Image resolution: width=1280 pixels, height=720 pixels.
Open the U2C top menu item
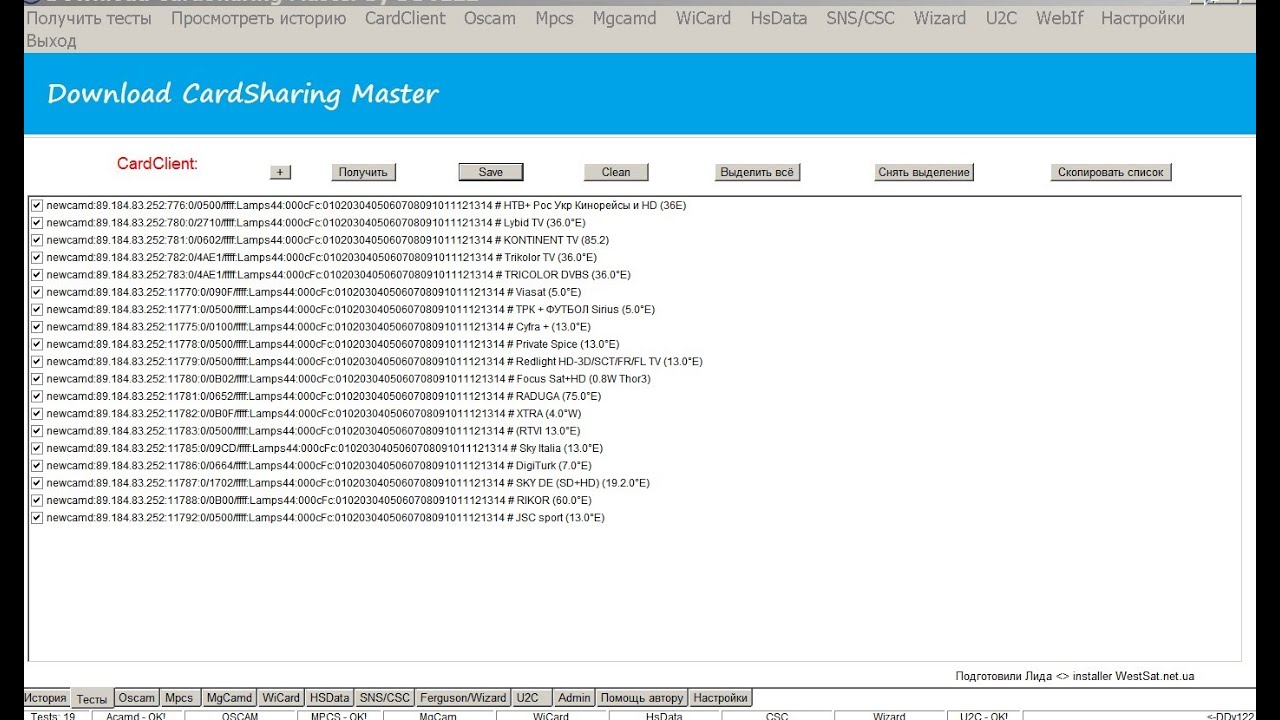[x=1001, y=18]
